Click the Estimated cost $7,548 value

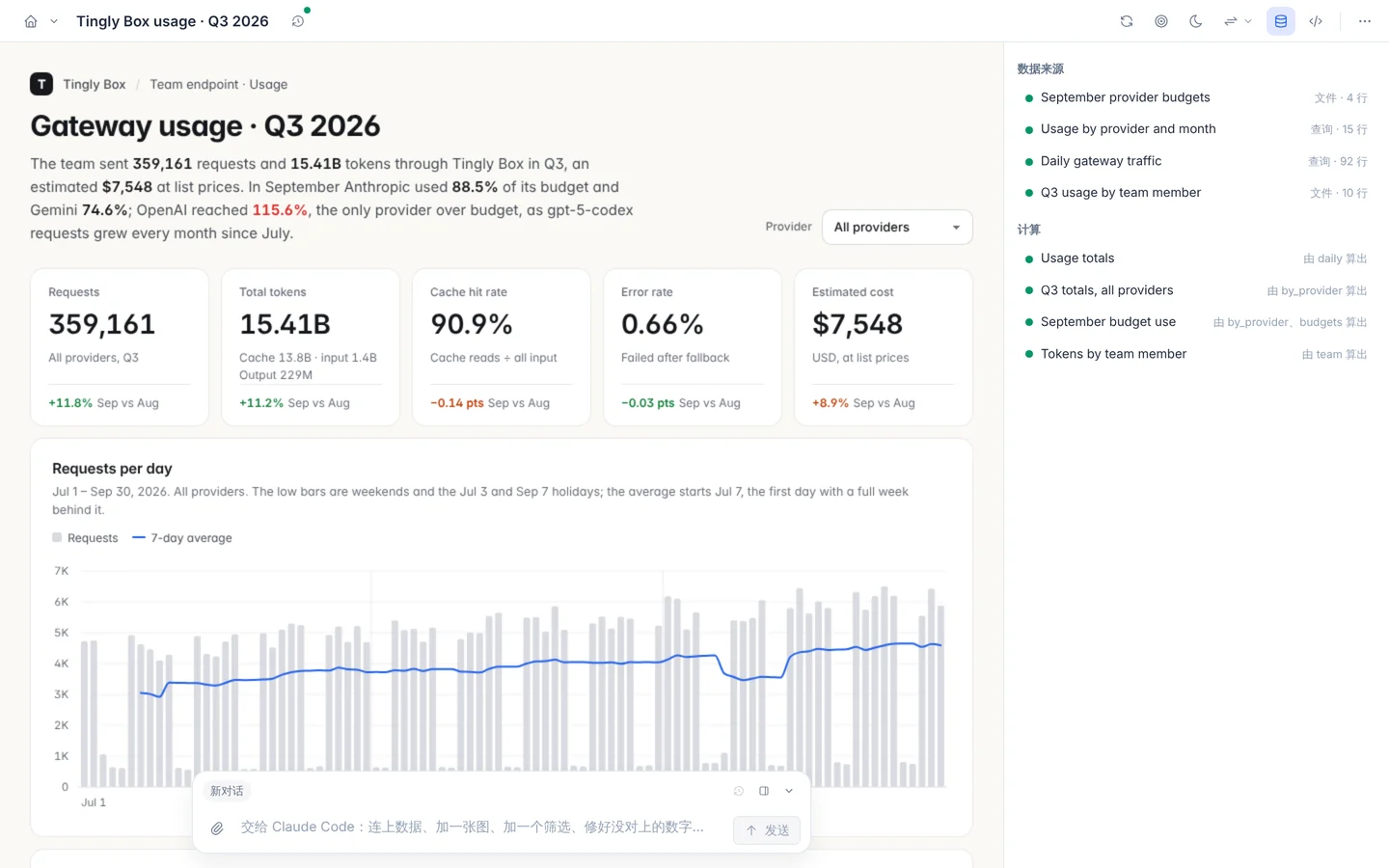pos(858,324)
